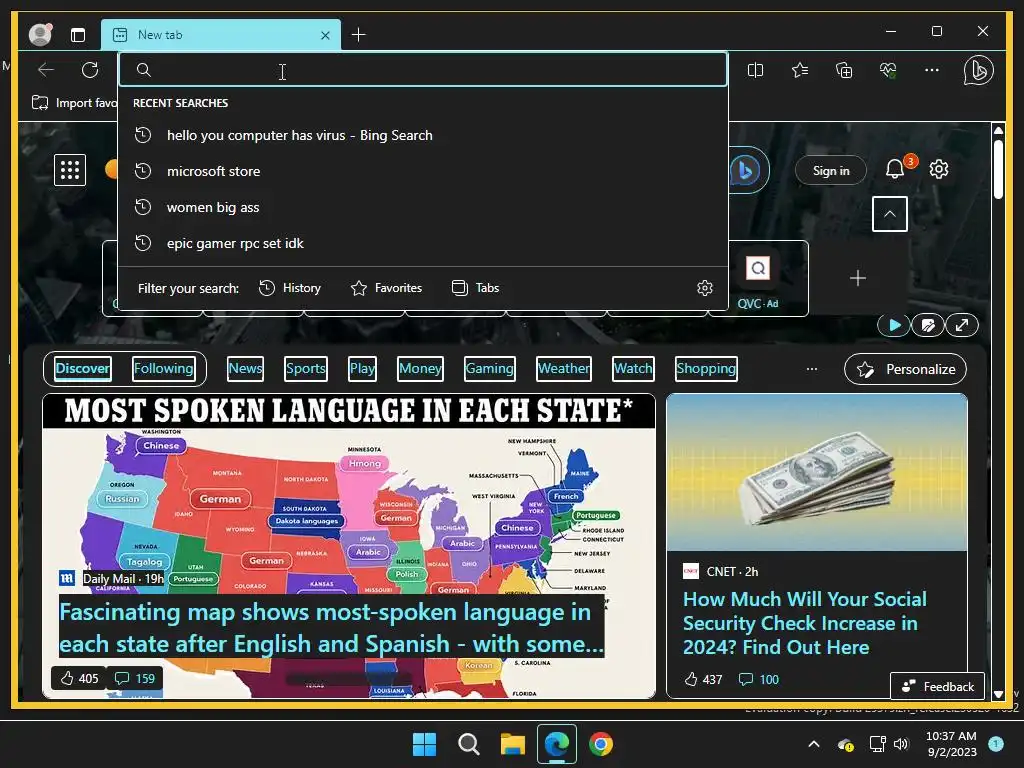This screenshot has height=768, width=1024.
Task: Switch to the Discover feed tab
Action: point(82,368)
